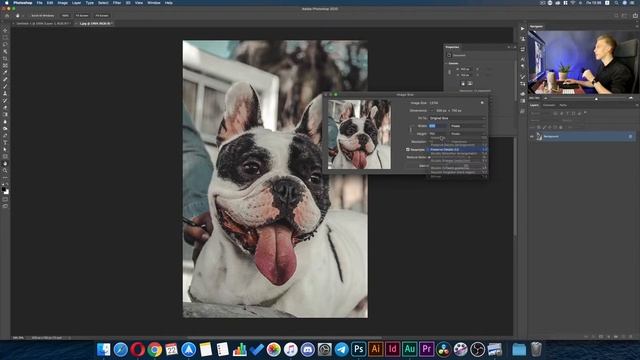Open the Image menu
640x360 pixels.
point(62,3)
